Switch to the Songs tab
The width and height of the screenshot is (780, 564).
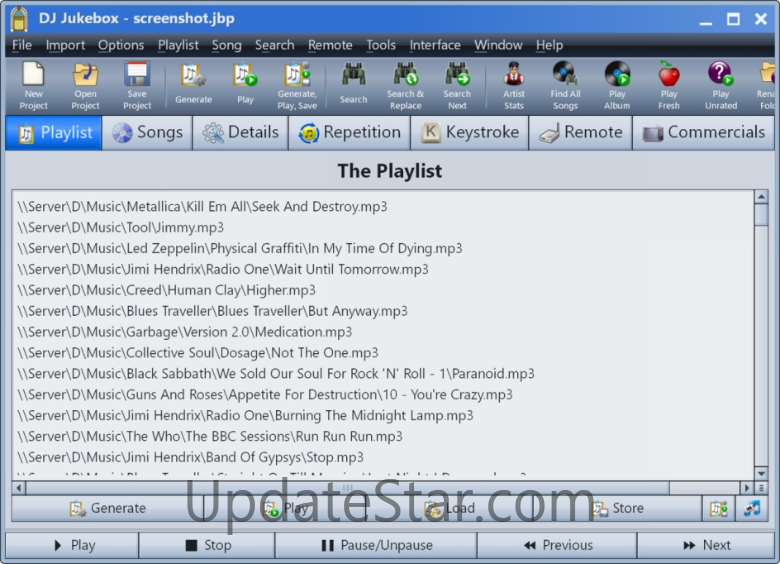(148, 132)
